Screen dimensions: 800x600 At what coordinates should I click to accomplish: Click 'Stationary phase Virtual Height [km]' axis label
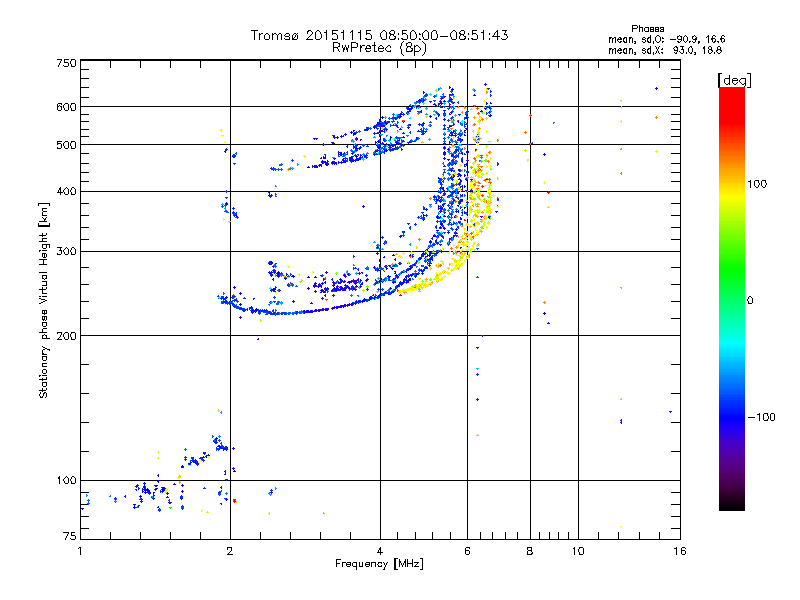coord(44,300)
